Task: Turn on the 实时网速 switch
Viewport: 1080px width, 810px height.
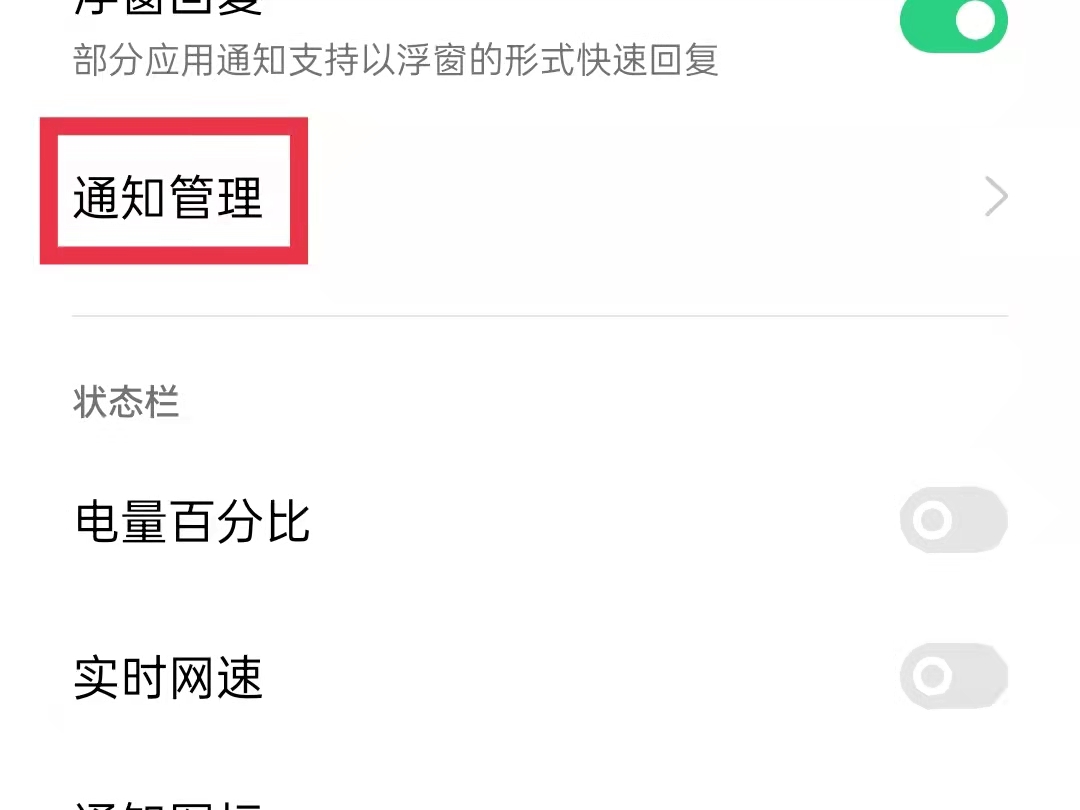Action: tap(953, 676)
